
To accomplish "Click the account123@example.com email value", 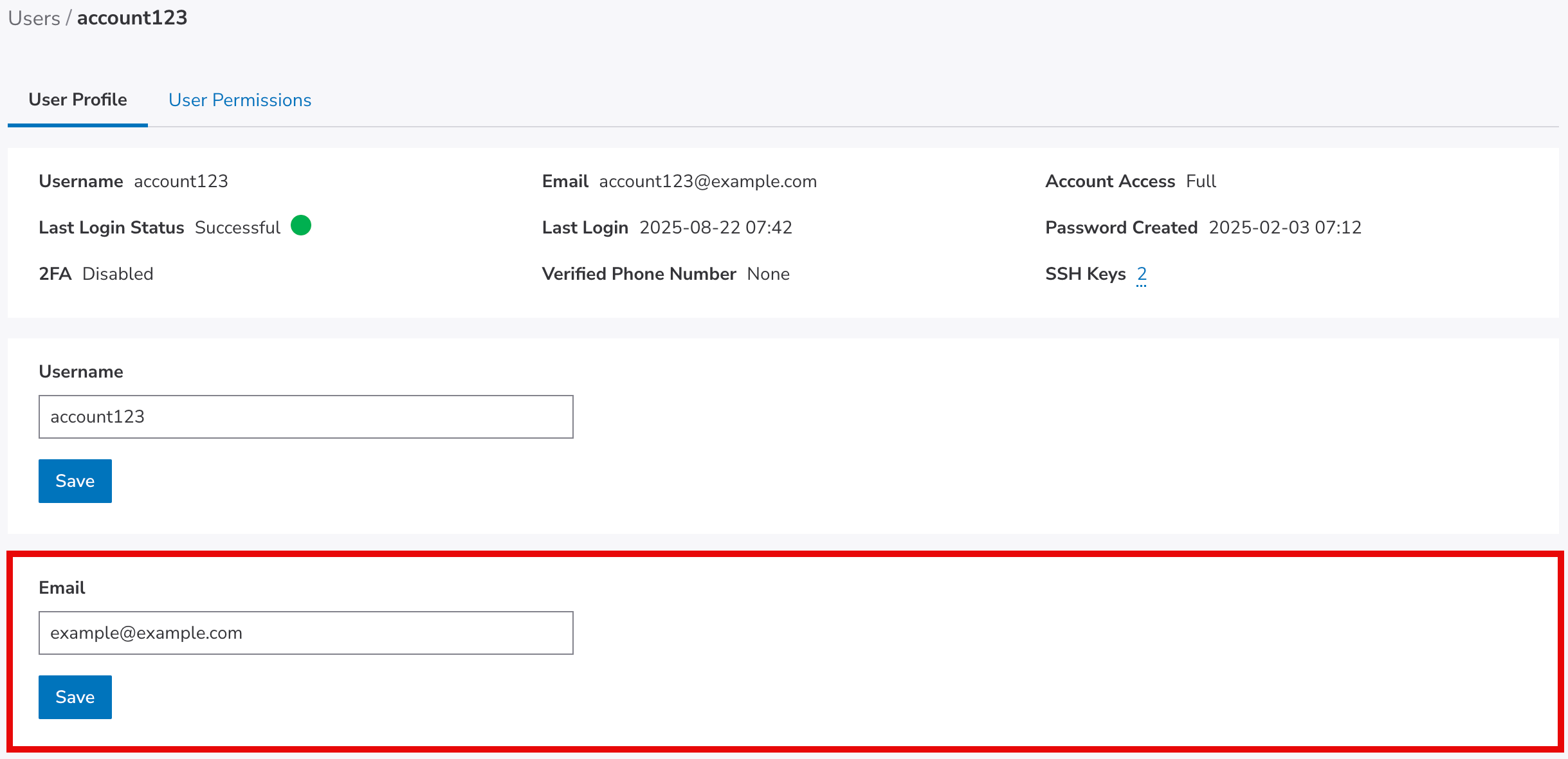I will click(707, 181).
